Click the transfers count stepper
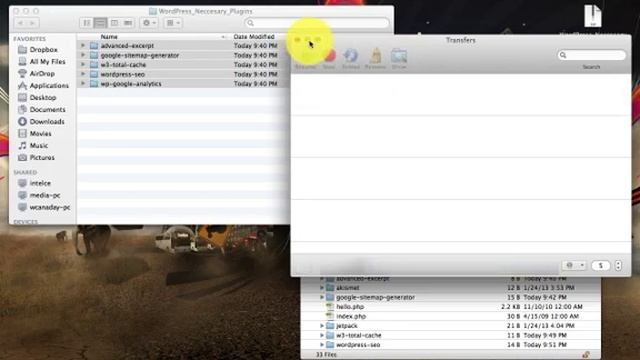 [618, 265]
